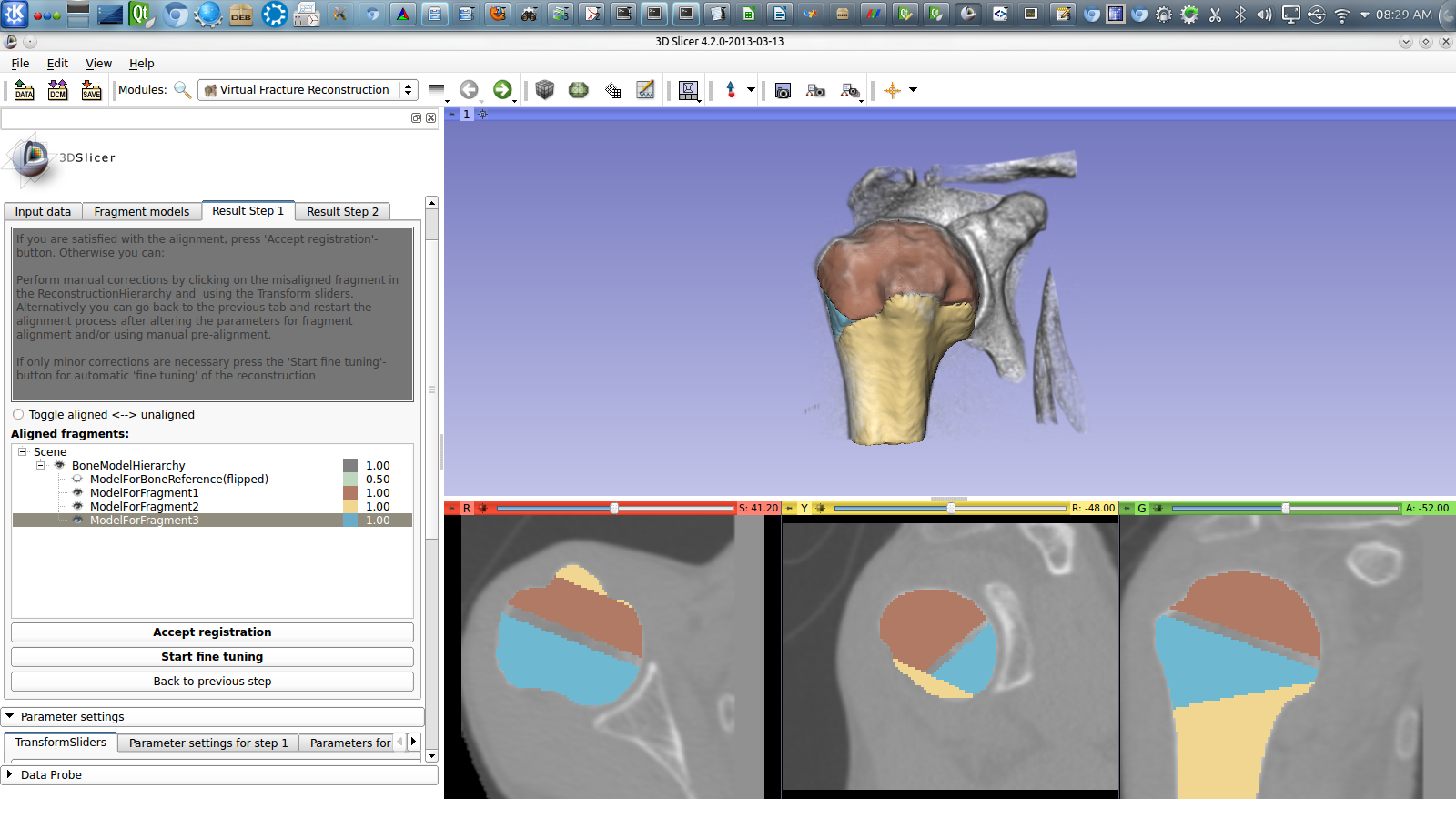Click the SAVE scene toolbar icon
Viewport: 1456px width, 819px height.
(91, 90)
